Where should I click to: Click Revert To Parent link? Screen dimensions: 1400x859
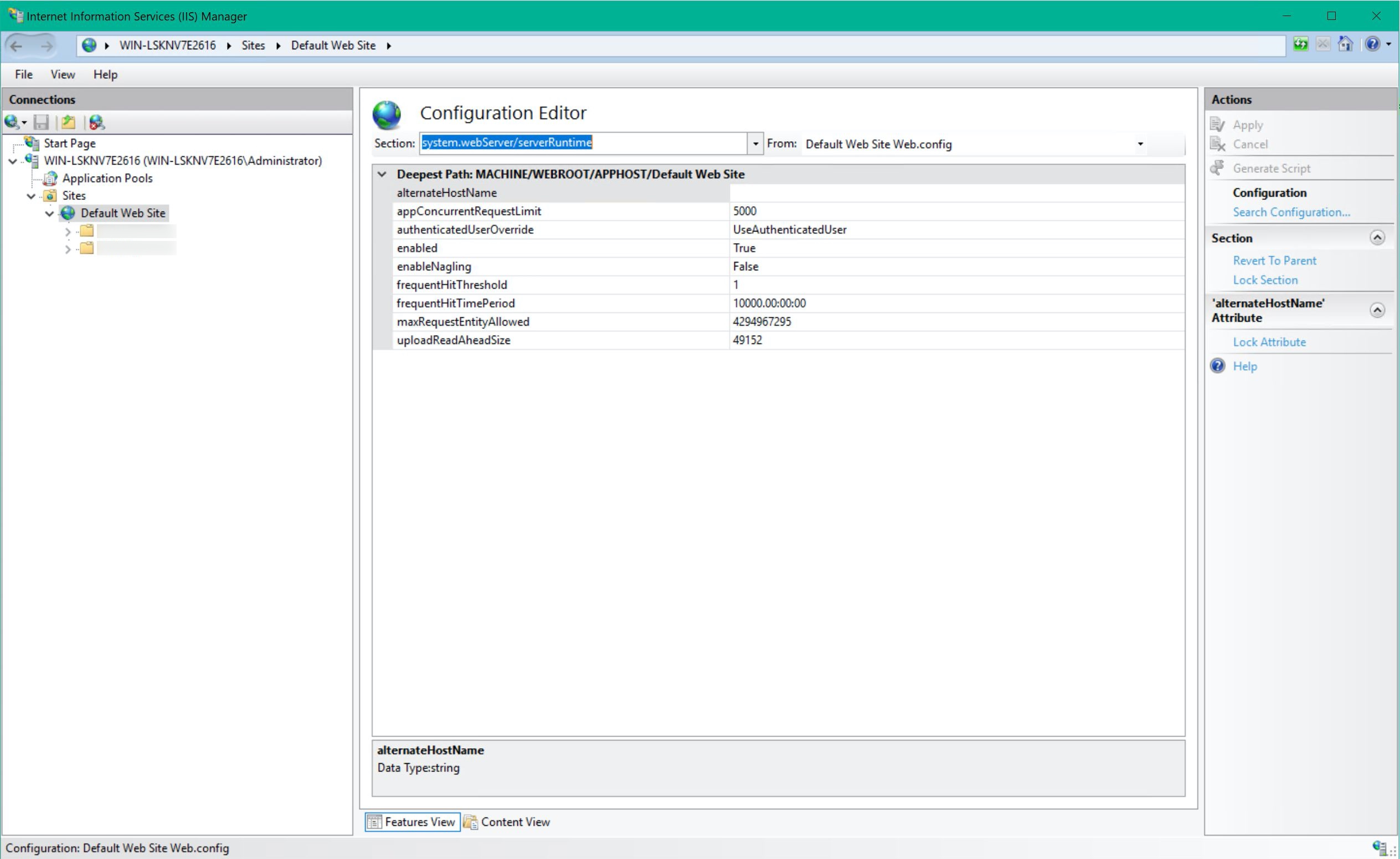point(1274,260)
